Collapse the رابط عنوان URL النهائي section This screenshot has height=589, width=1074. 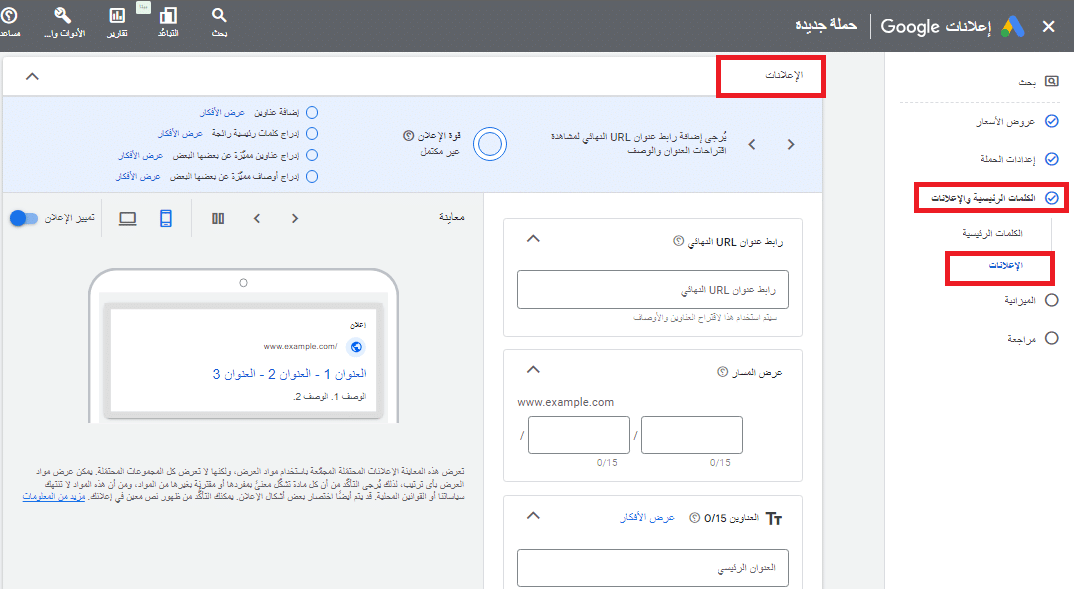pos(533,238)
